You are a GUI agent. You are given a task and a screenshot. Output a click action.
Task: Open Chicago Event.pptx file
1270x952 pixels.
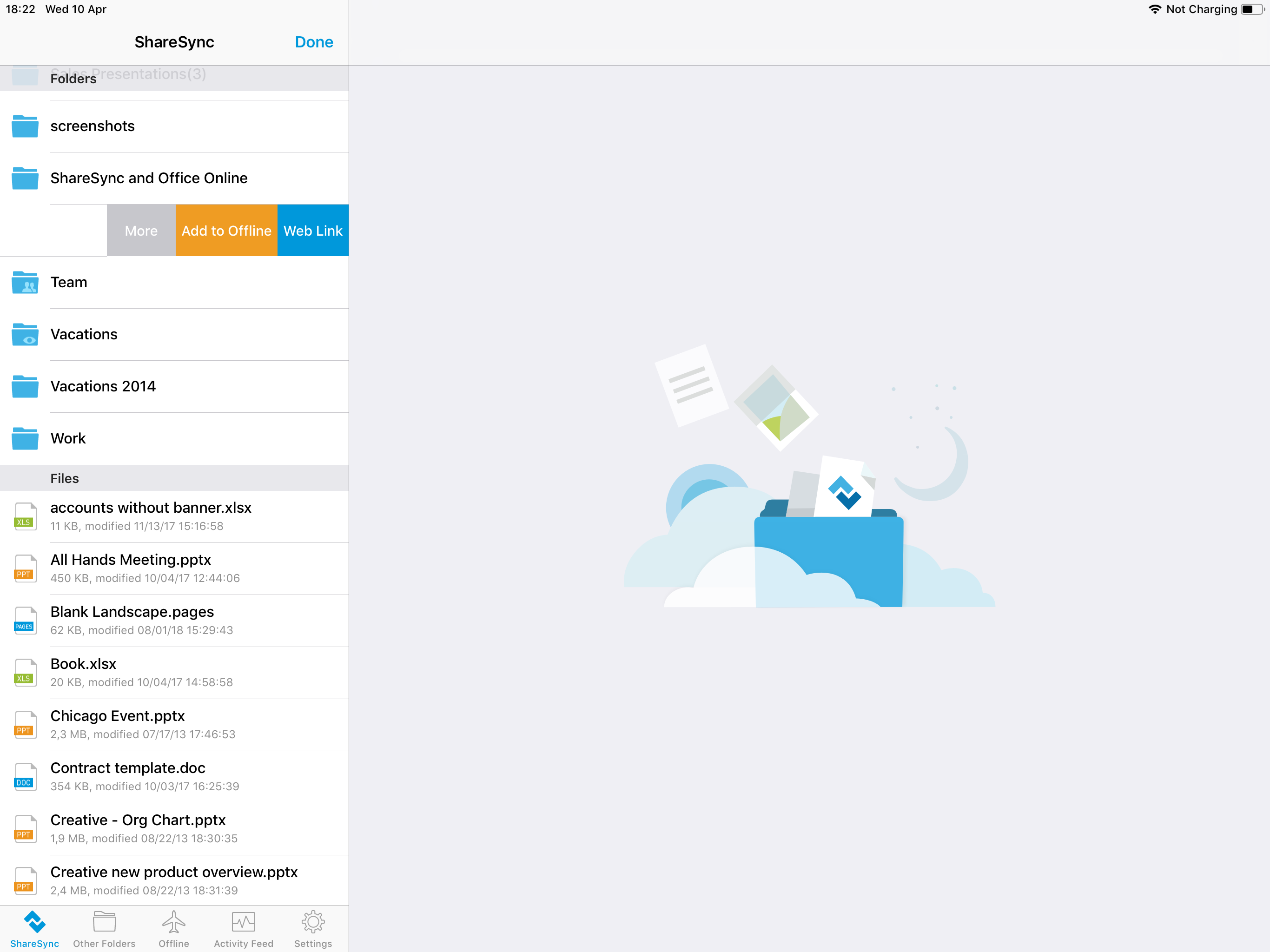174,725
